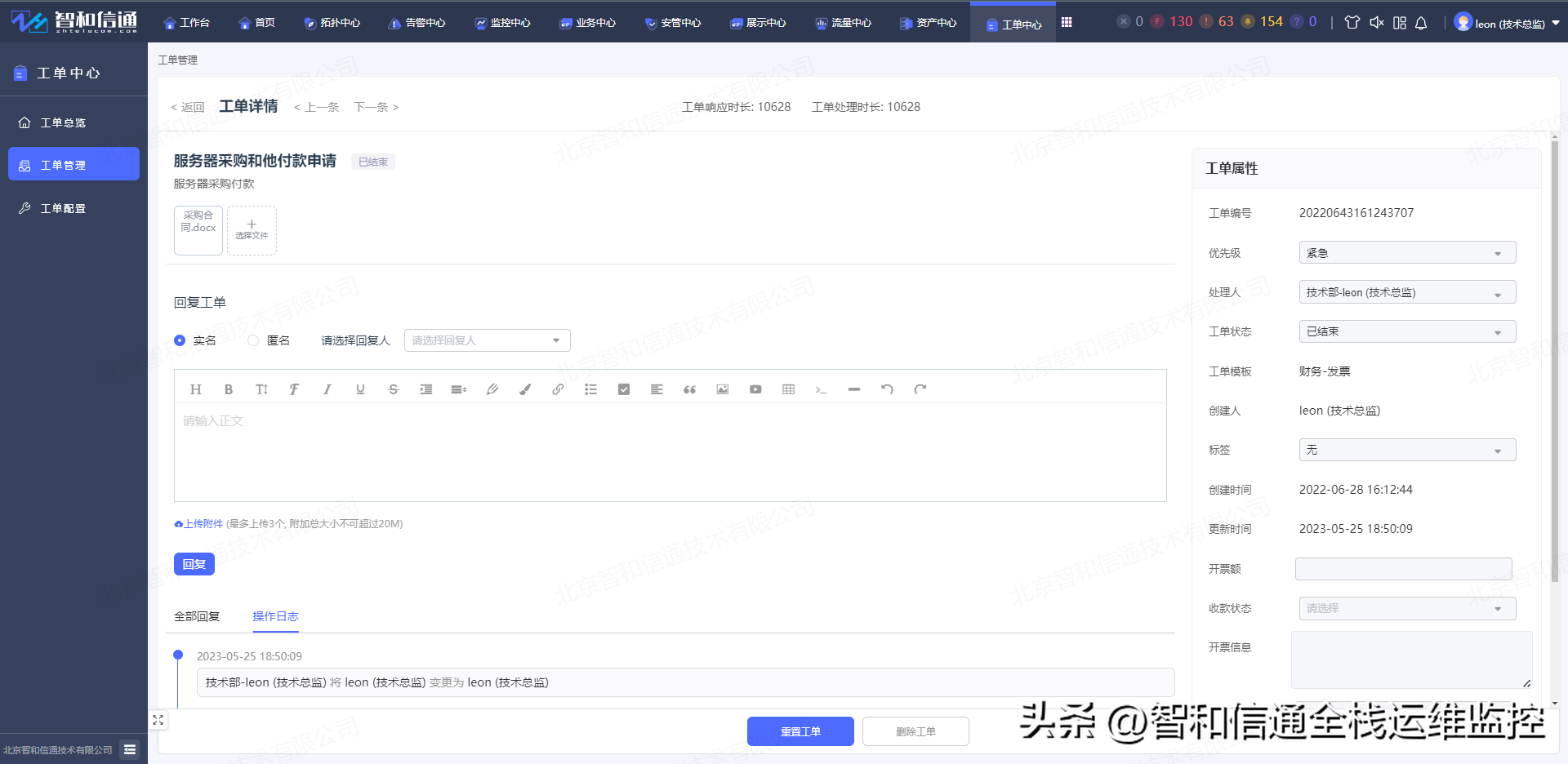Click the bold icon in the reply editor
Screen dimensions: 1568x764
point(229,389)
